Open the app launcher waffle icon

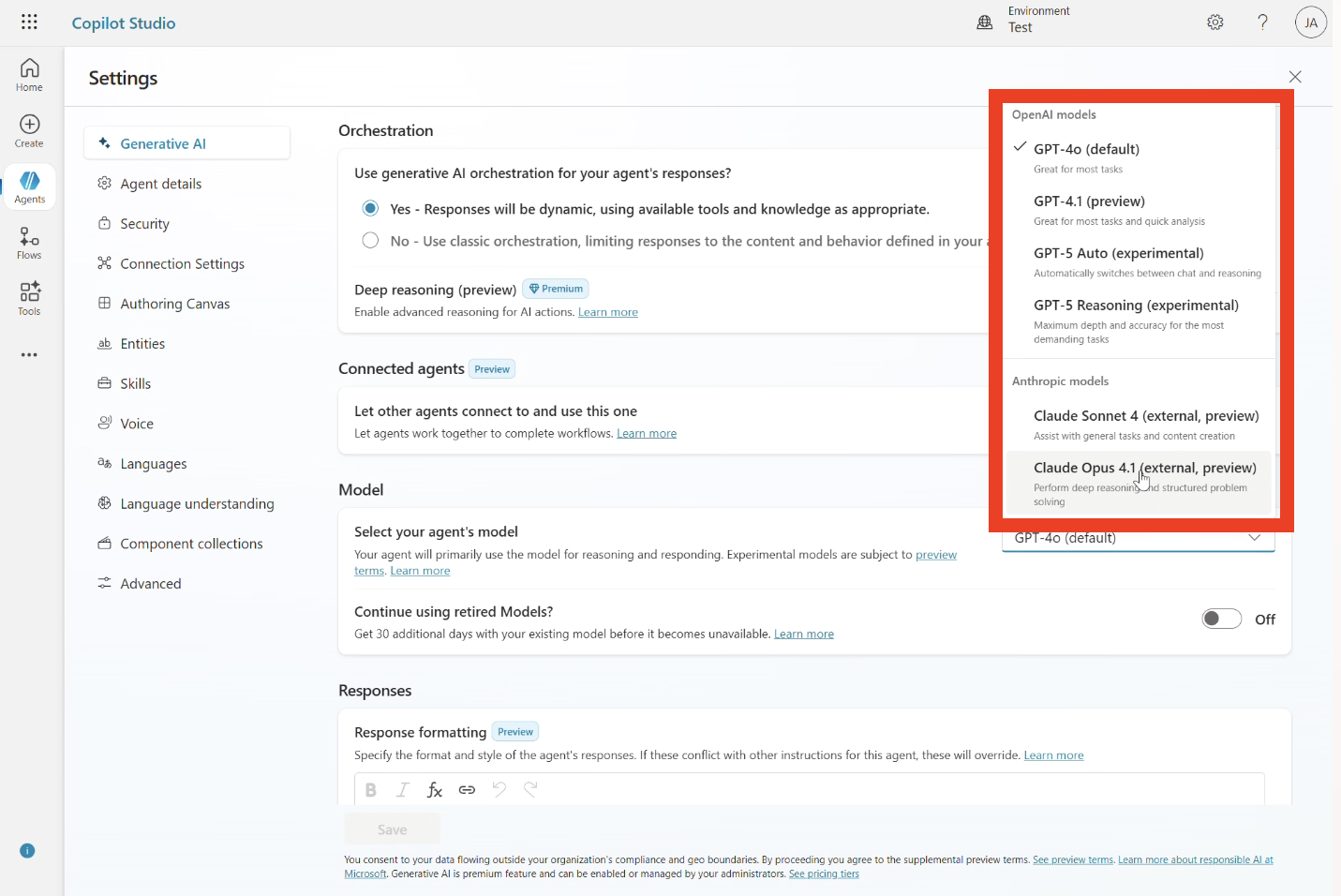click(29, 22)
